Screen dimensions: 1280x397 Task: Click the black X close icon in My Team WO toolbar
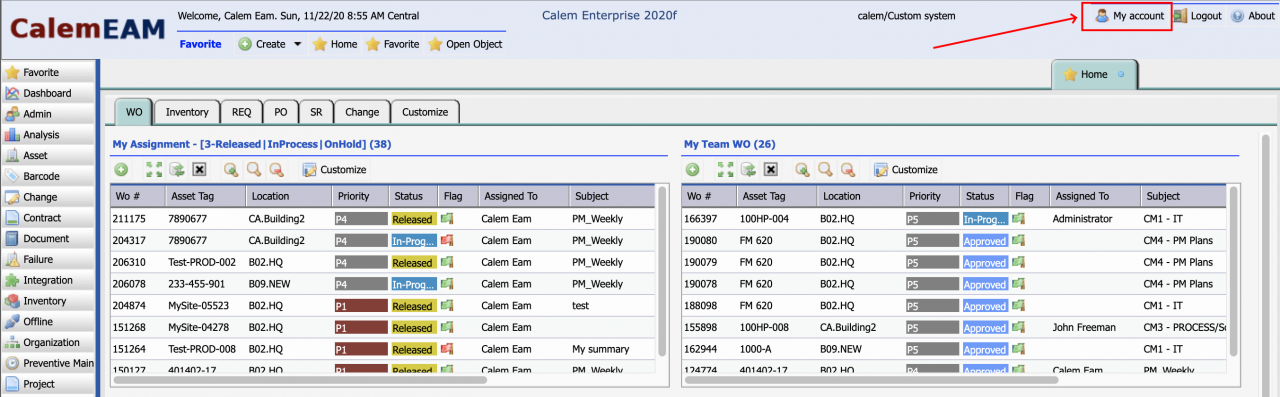click(x=770, y=170)
